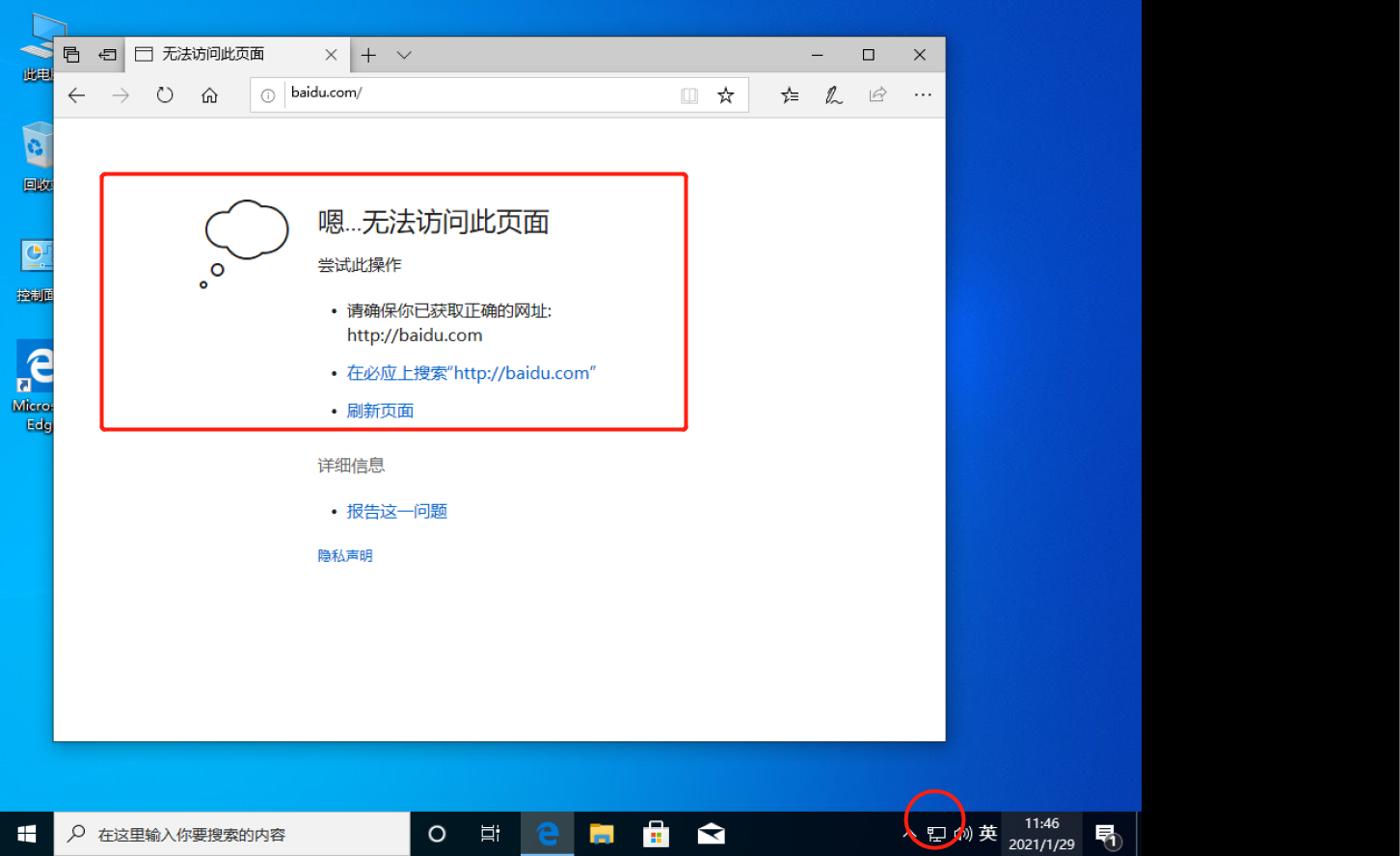Open the Windows Start menu

click(x=27, y=834)
